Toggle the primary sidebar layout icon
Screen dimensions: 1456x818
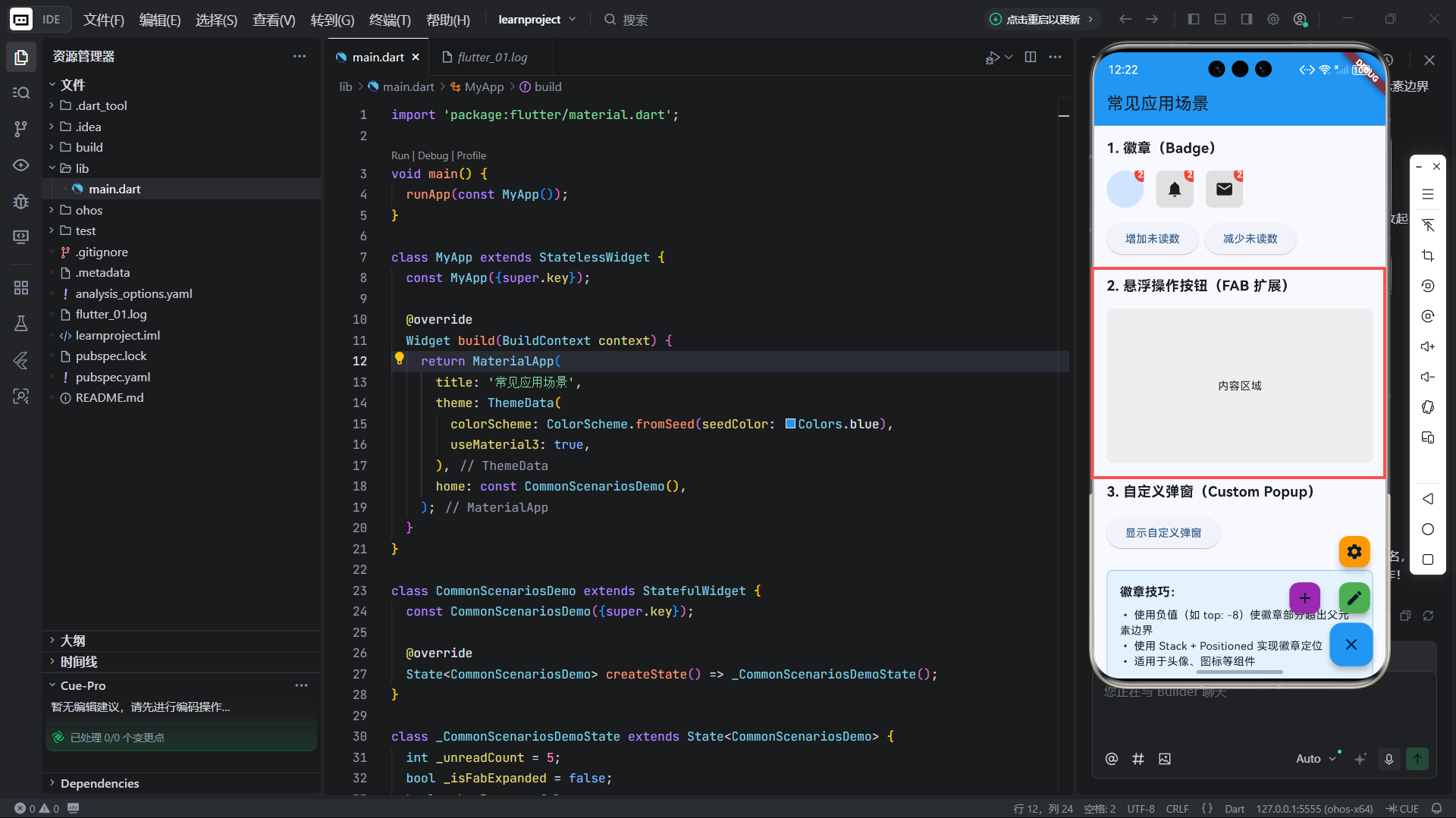[x=1194, y=19]
